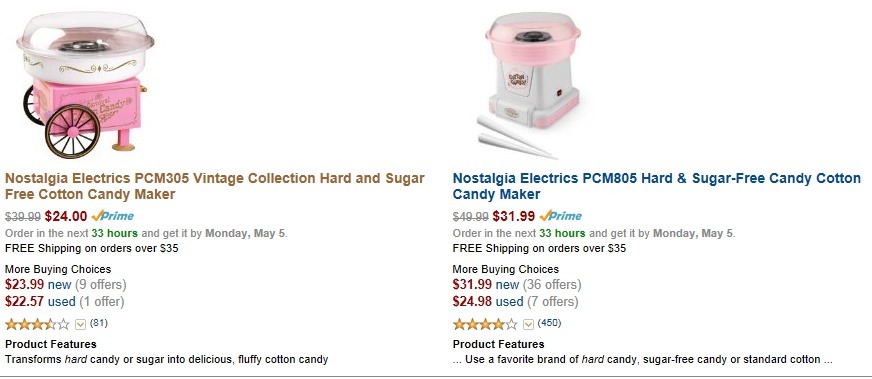
Task: Open Nostalgia Electrics PCM805 product title link
Action: click(x=657, y=186)
